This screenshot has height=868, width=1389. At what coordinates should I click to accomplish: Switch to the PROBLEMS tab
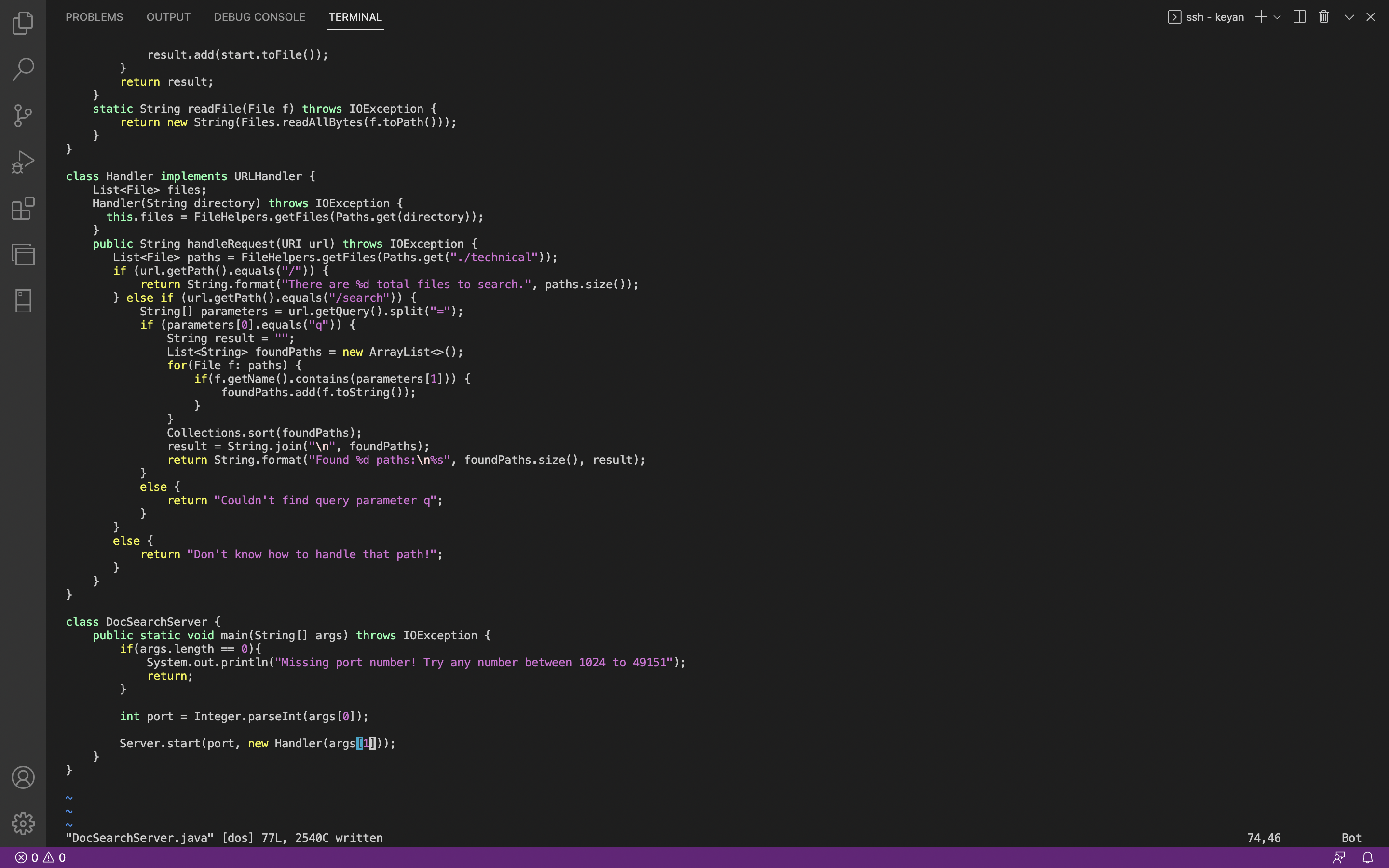tap(94, 17)
